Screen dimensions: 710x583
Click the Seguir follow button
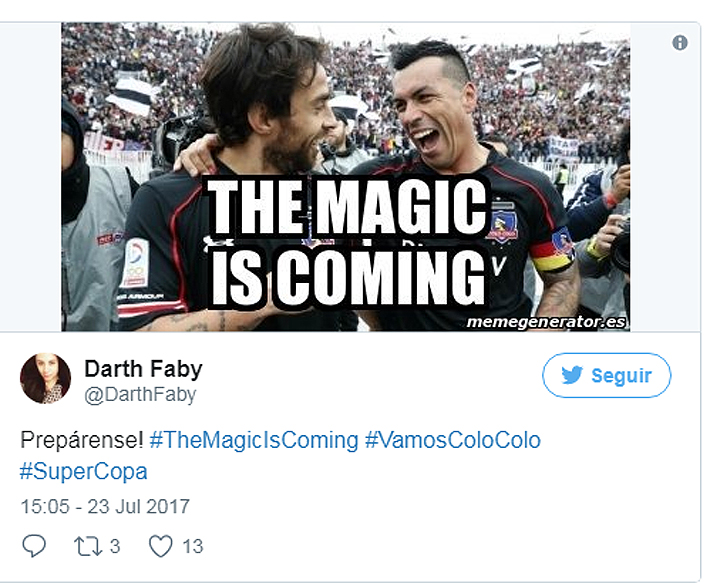607,375
